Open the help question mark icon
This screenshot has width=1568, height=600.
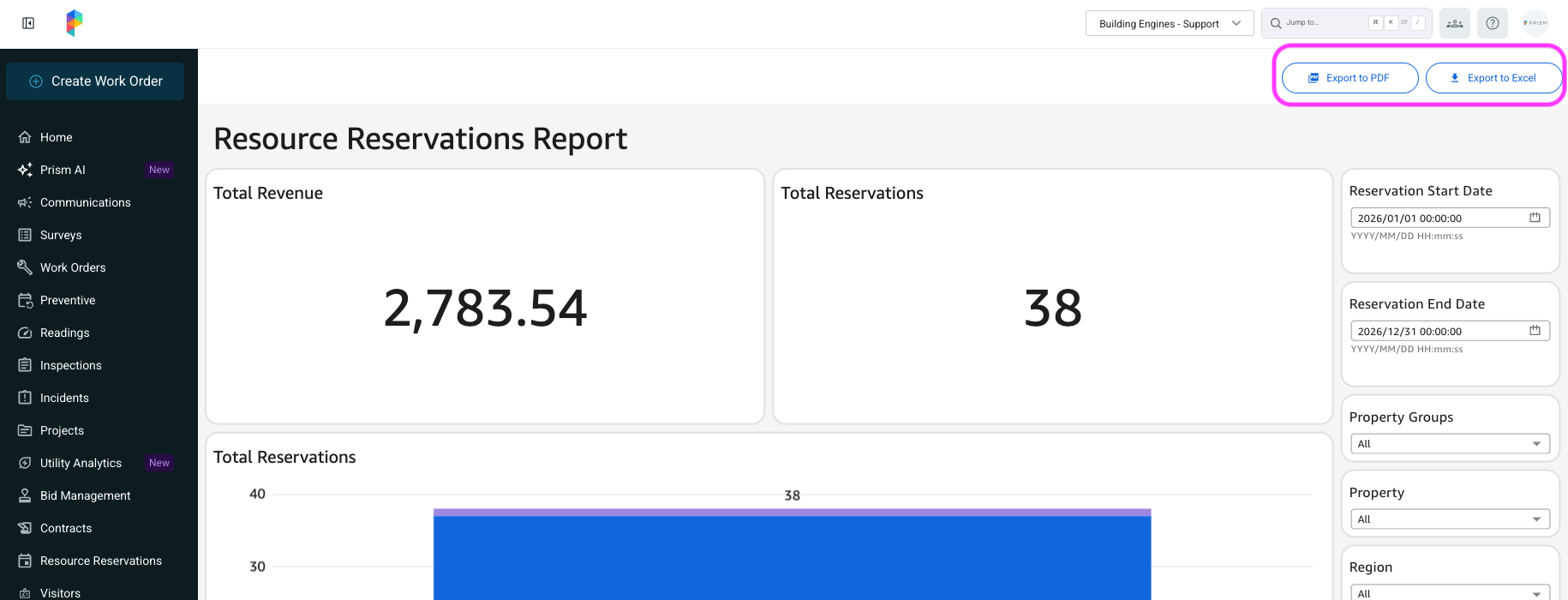(x=1493, y=23)
